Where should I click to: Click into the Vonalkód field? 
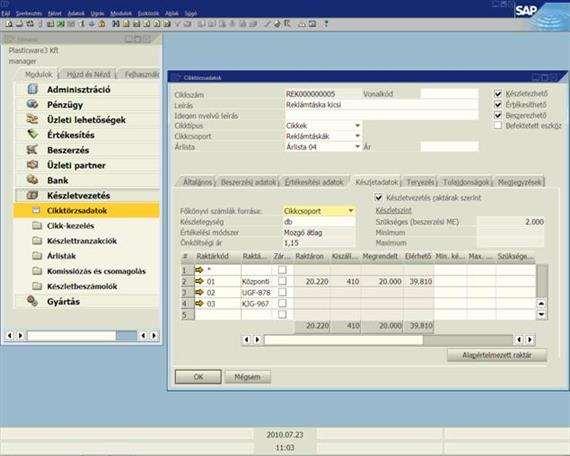click(449, 94)
